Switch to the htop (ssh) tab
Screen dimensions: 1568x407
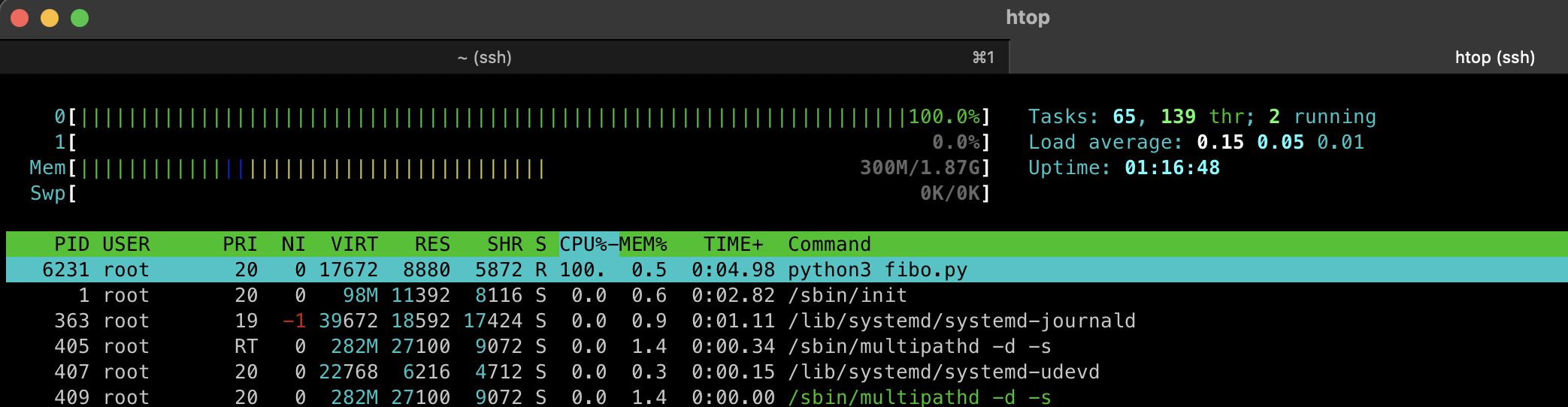point(1288,57)
